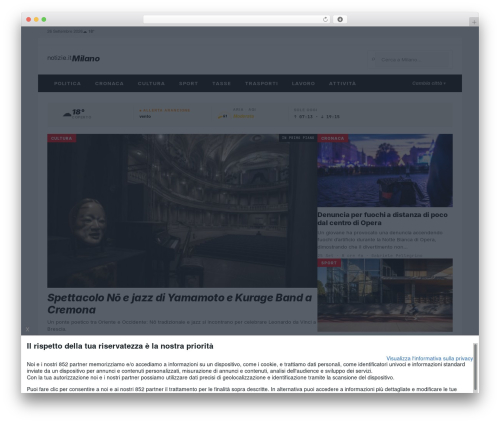
Task: Click the privacy banner heading text
Action: tap(120, 346)
